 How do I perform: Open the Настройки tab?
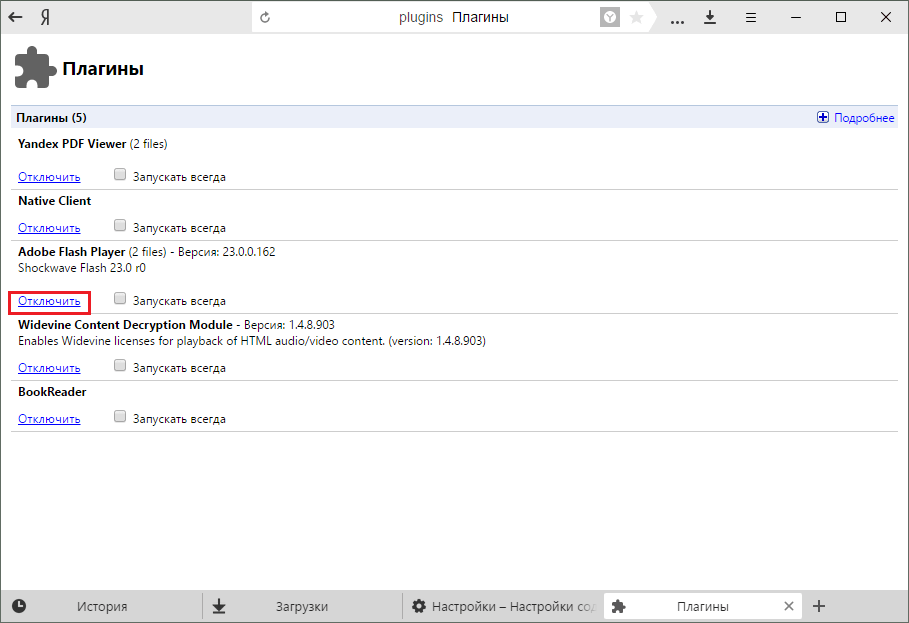pyautogui.click(x=503, y=606)
